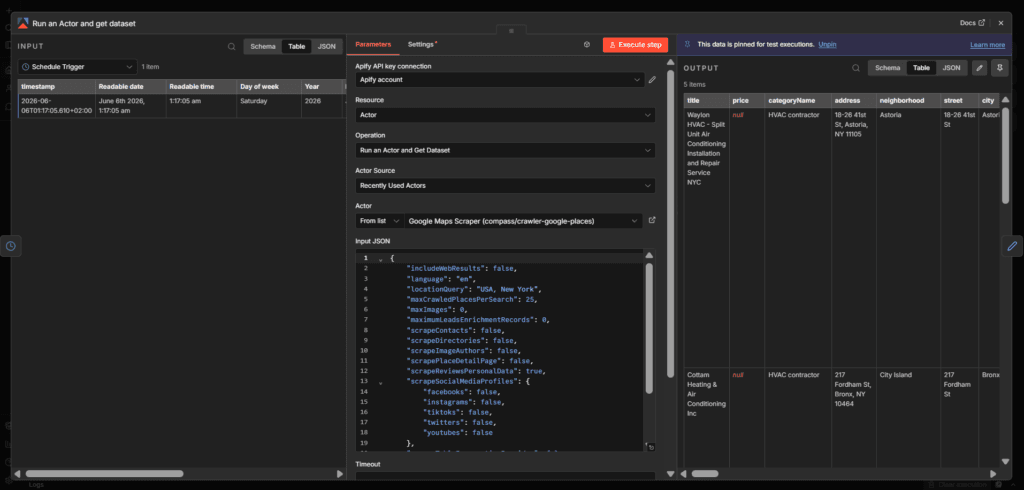Click the Cottam Heating & Air Conditioning title cell
Viewport: 1024px width, 490px height.
click(707, 417)
